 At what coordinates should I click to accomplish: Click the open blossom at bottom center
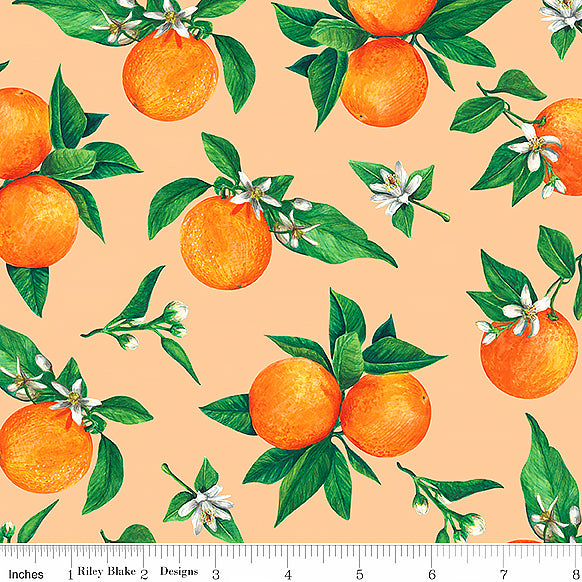(205, 507)
